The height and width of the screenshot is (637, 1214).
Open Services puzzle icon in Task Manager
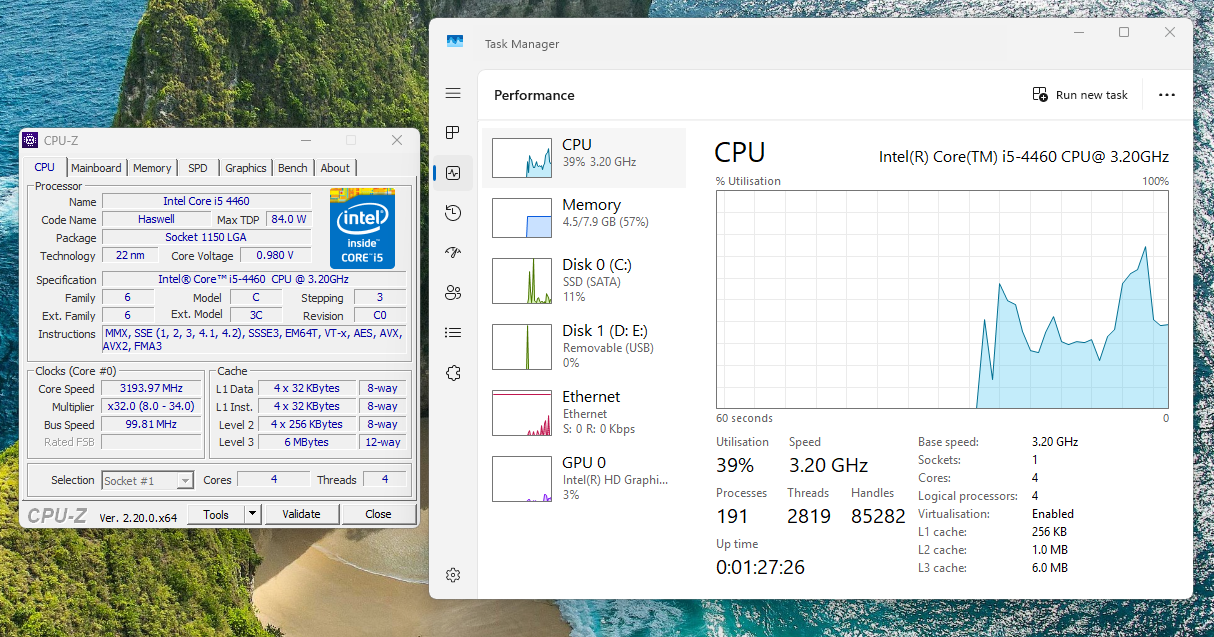[x=453, y=373]
